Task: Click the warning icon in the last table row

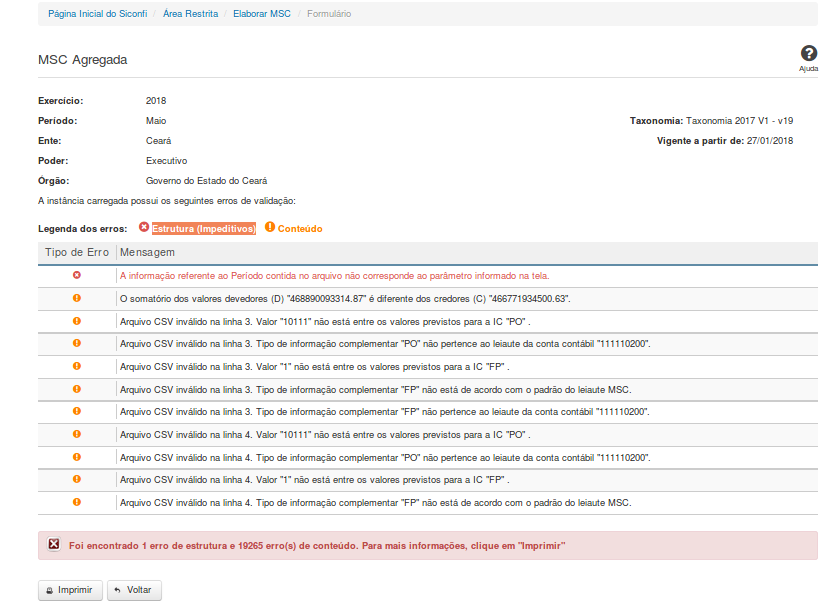Action: pyautogui.click(x=77, y=502)
